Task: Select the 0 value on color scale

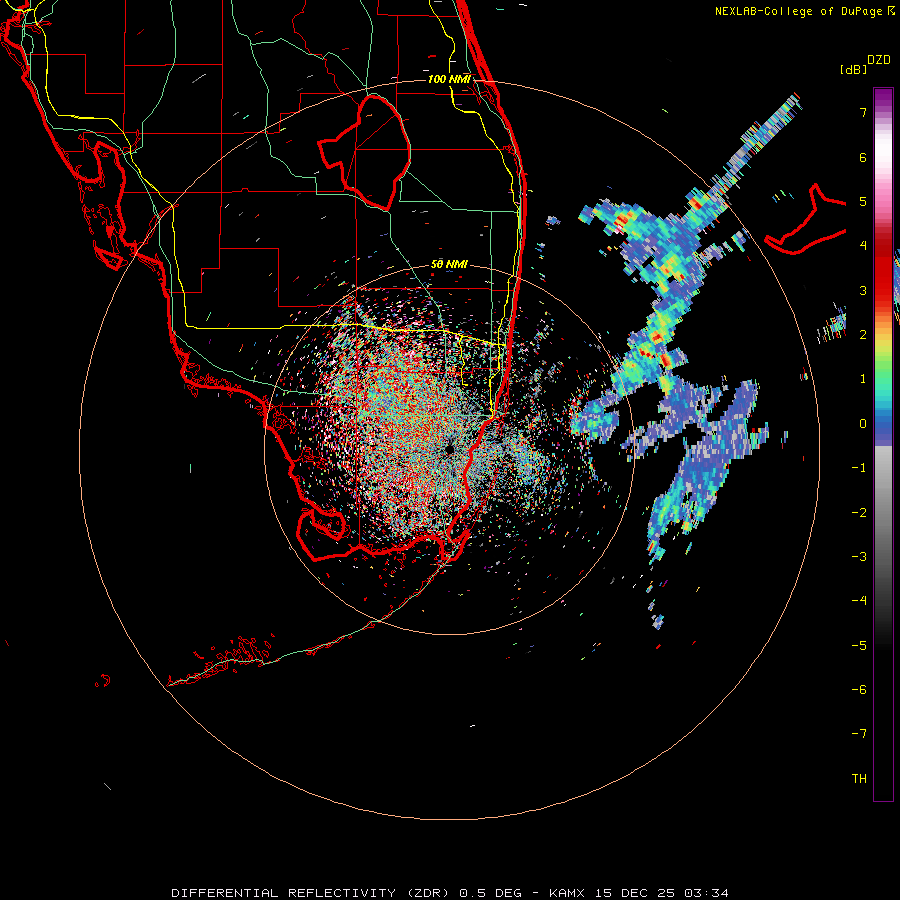Action: [863, 424]
